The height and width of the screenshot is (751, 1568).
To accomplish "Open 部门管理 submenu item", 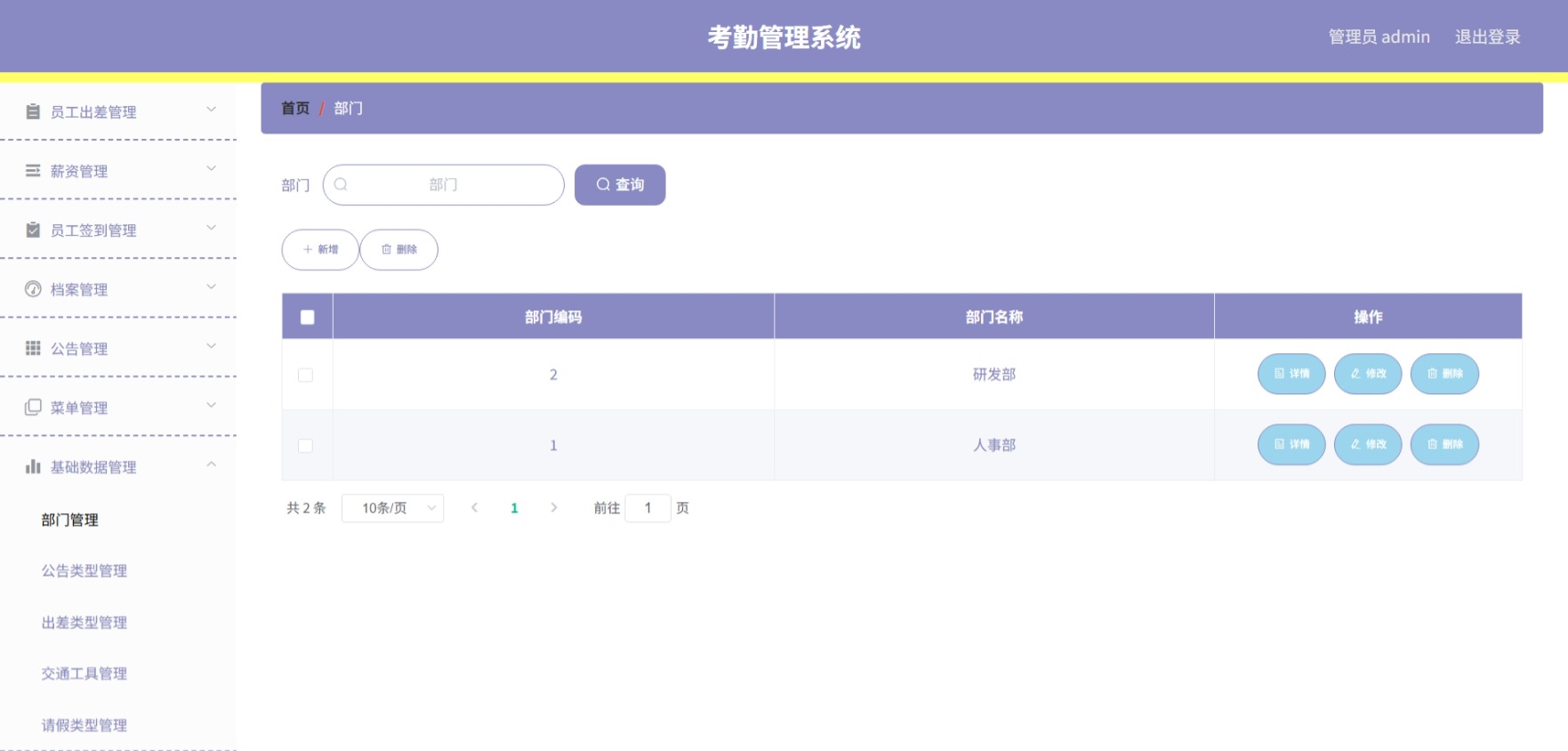I will [70, 520].
